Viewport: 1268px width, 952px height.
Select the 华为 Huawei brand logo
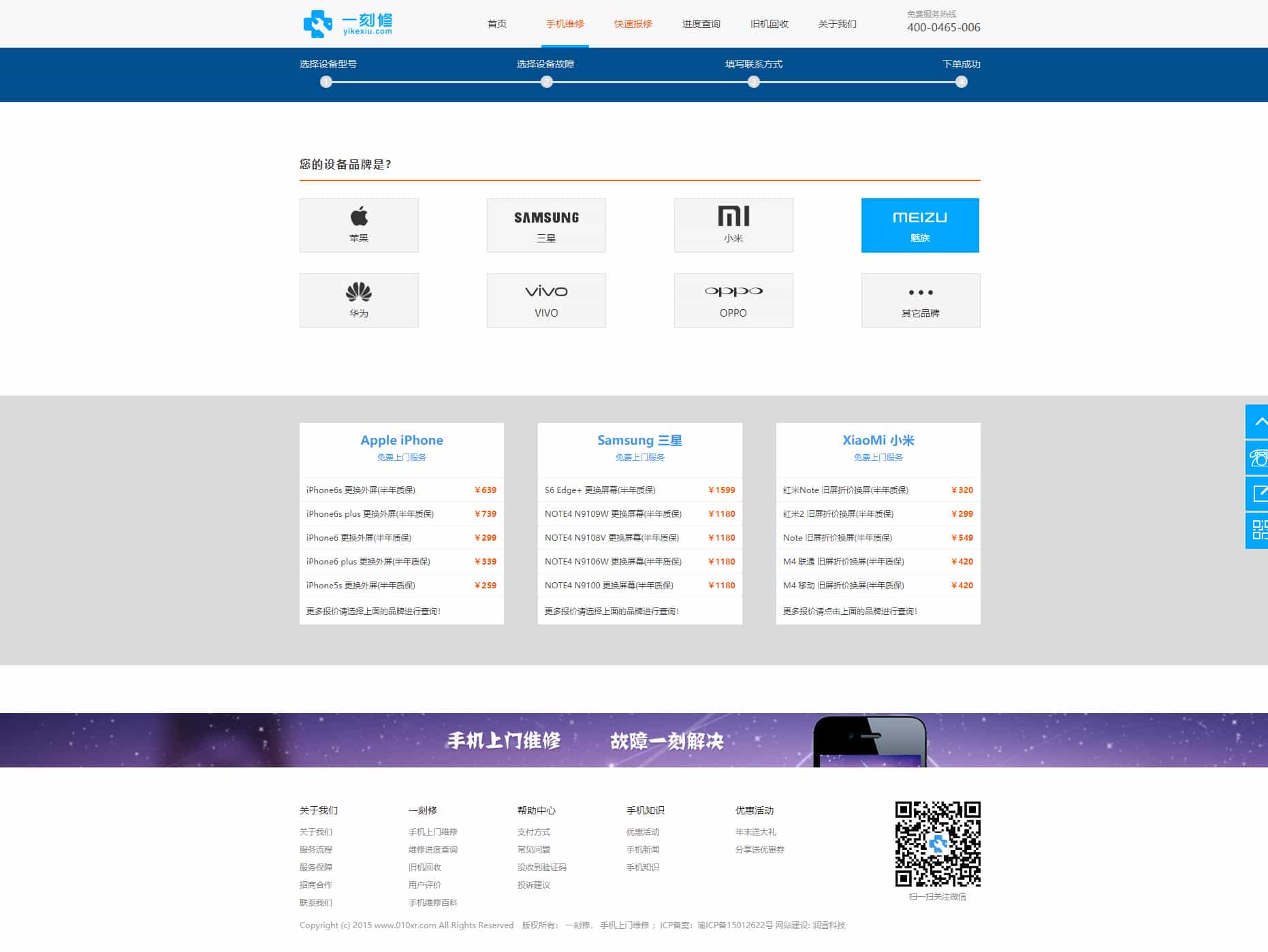(359, 300)
